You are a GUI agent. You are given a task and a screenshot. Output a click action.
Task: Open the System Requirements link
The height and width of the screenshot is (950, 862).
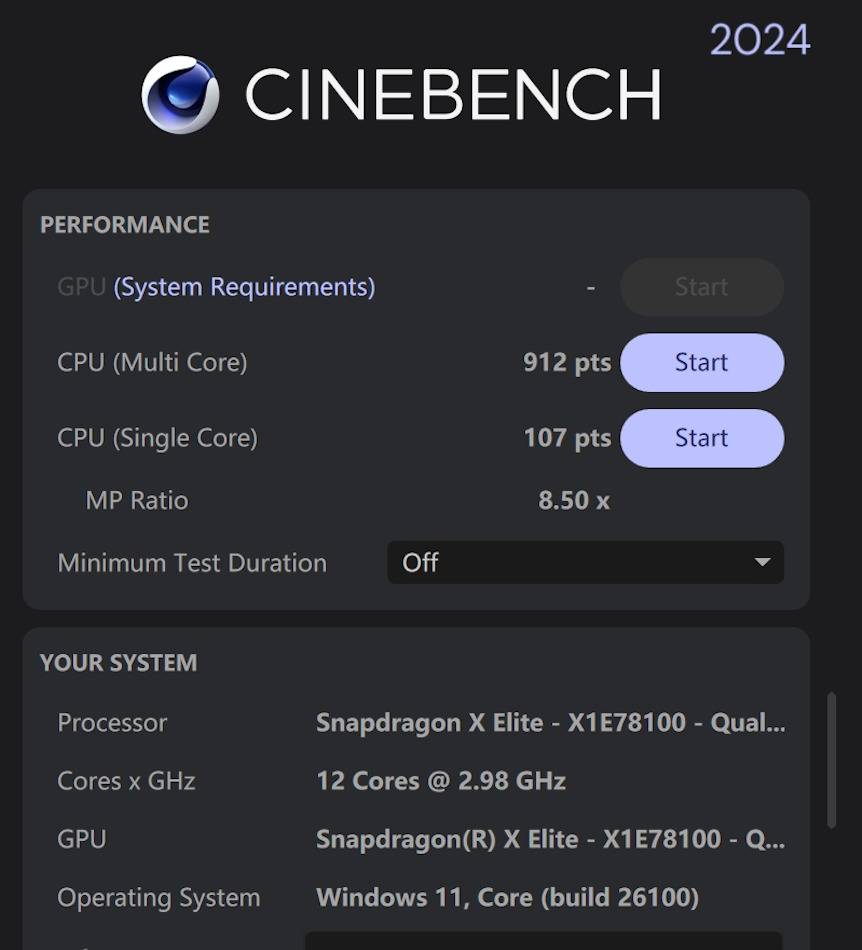click(x=244, y=287)
